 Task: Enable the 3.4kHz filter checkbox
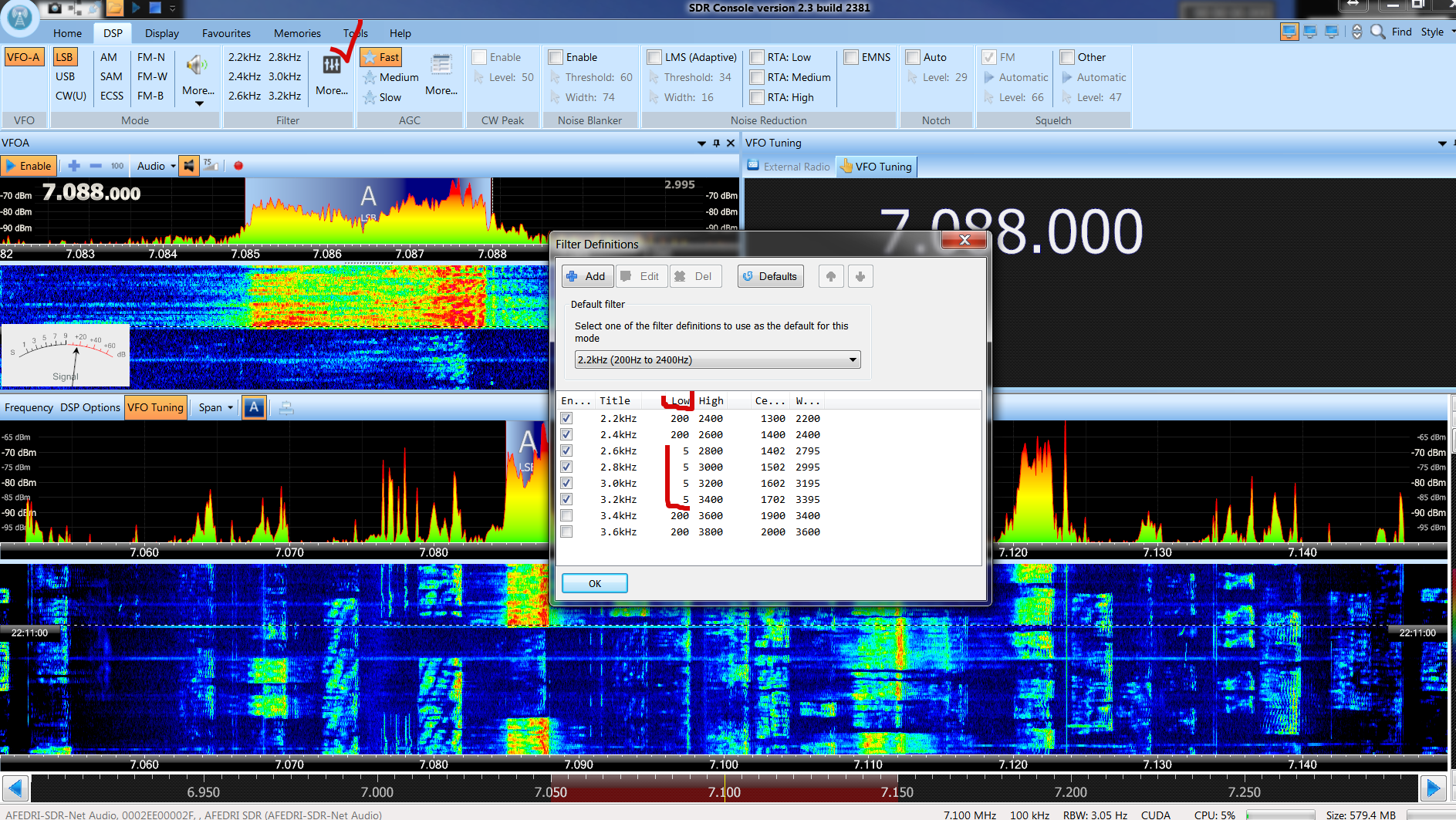point(566,515)
